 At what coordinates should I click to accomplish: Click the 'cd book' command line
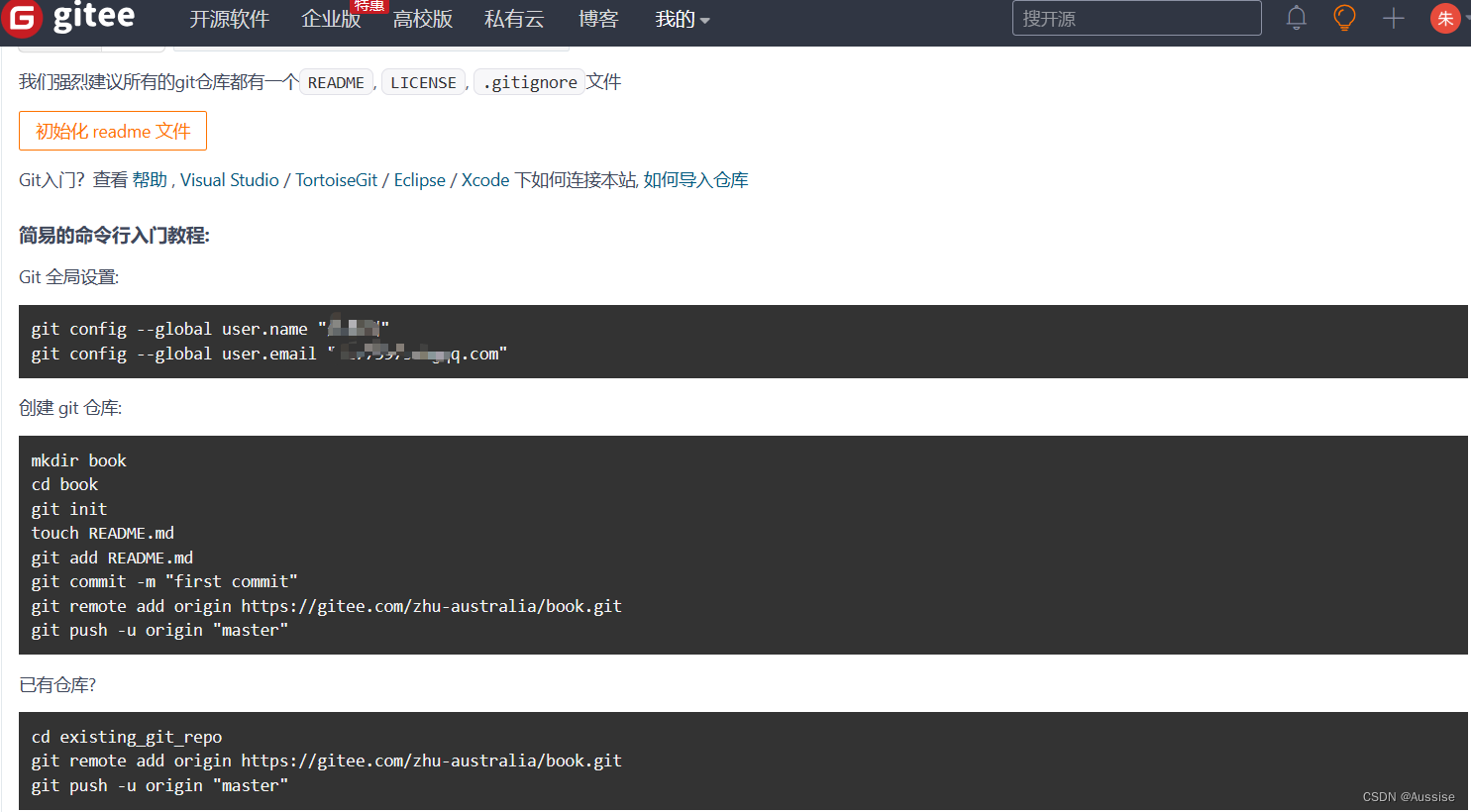point(64,484)
